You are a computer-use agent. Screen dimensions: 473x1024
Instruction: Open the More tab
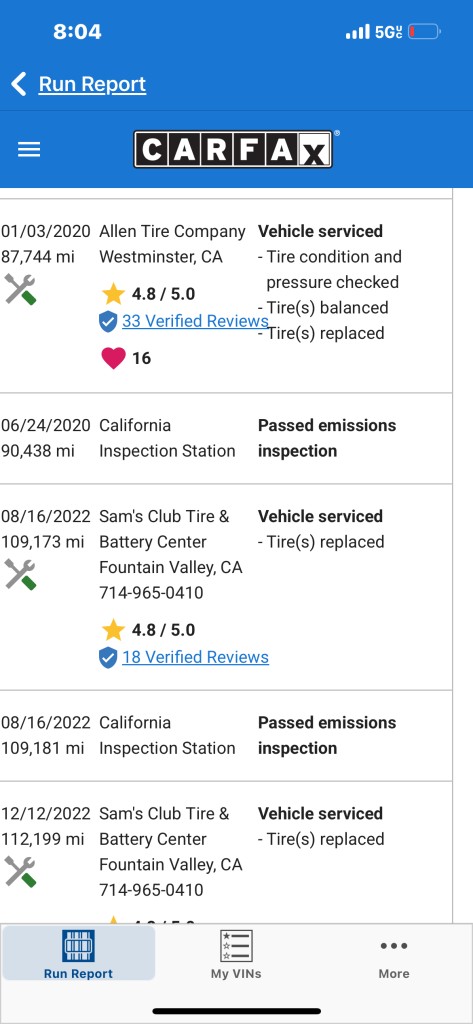394,959
